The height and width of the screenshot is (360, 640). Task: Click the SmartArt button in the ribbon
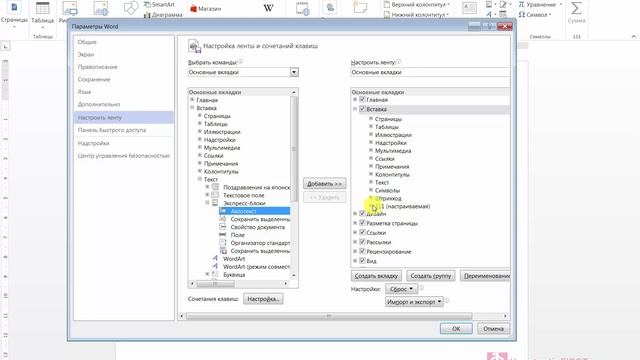point(159,4)
